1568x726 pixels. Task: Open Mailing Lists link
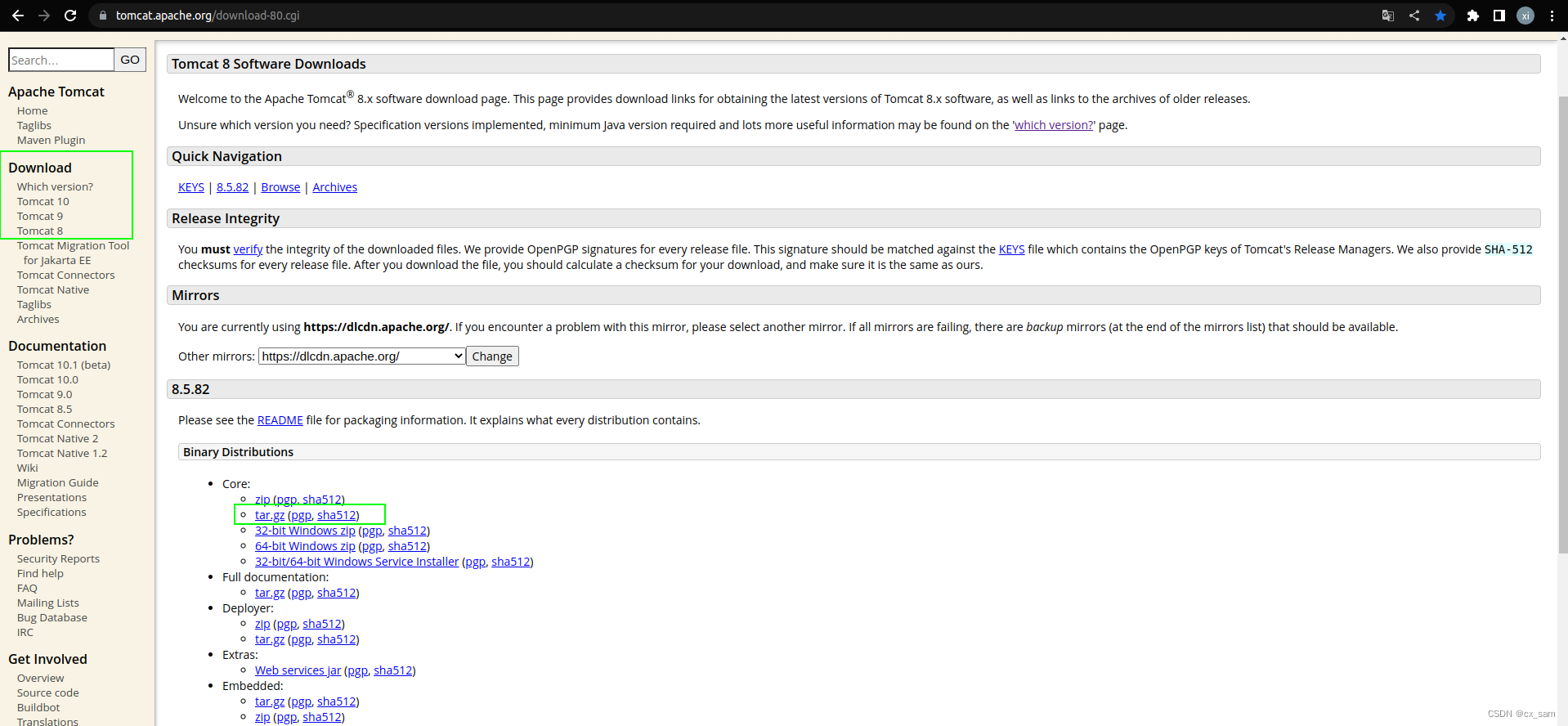(x=48, y=603)
